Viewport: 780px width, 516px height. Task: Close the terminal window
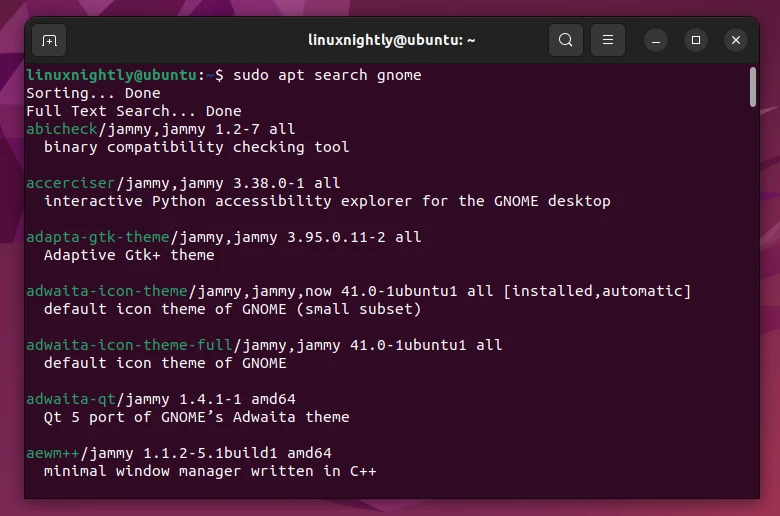coord(736,40)
